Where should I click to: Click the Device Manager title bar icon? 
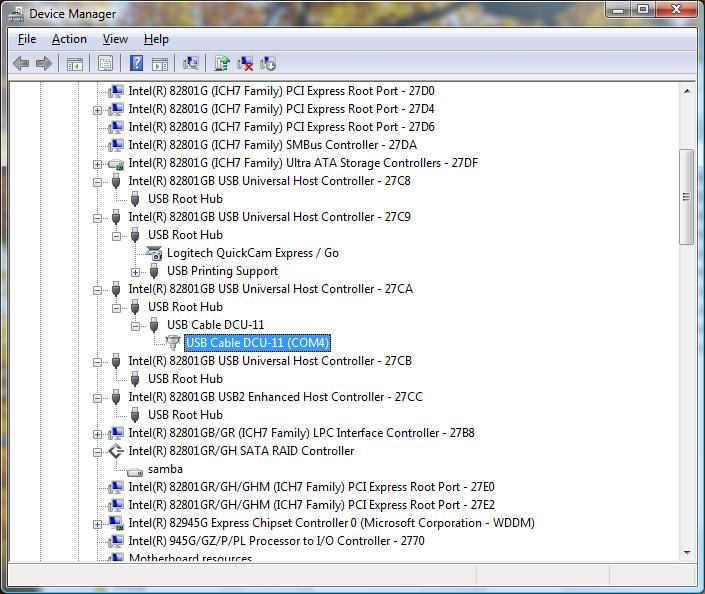point(17,14)
